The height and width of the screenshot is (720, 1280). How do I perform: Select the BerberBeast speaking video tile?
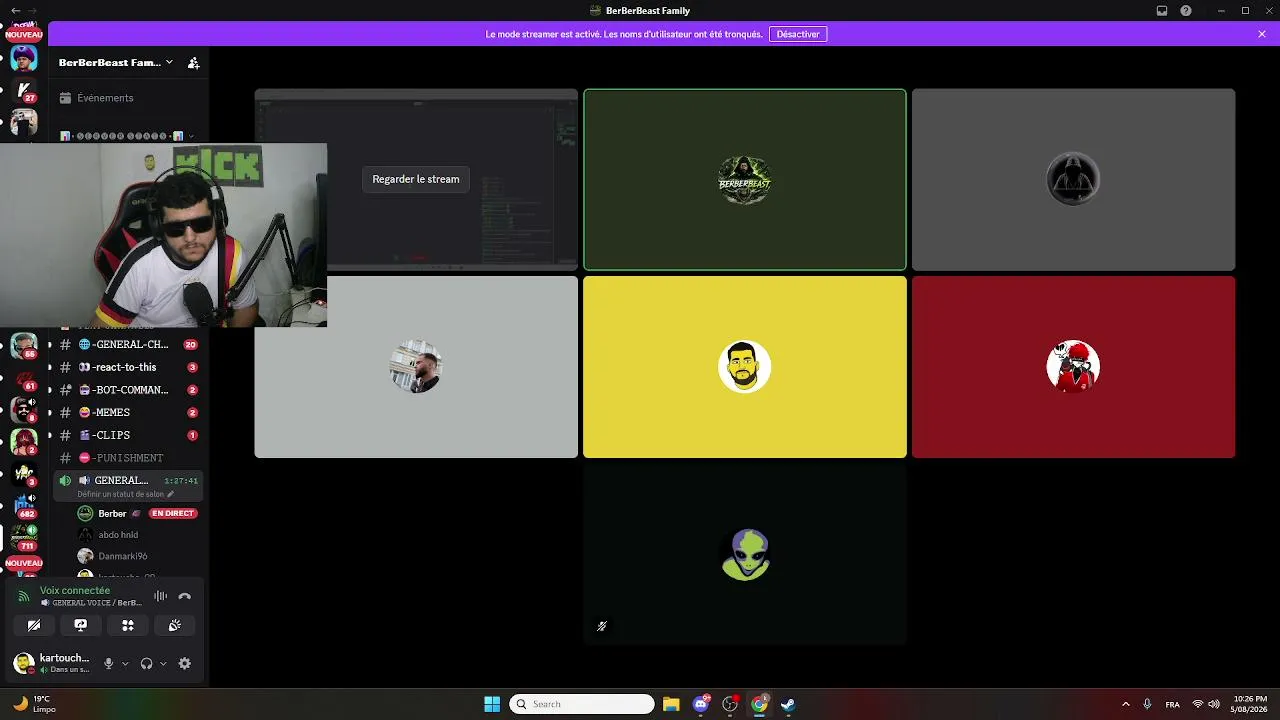745,180
